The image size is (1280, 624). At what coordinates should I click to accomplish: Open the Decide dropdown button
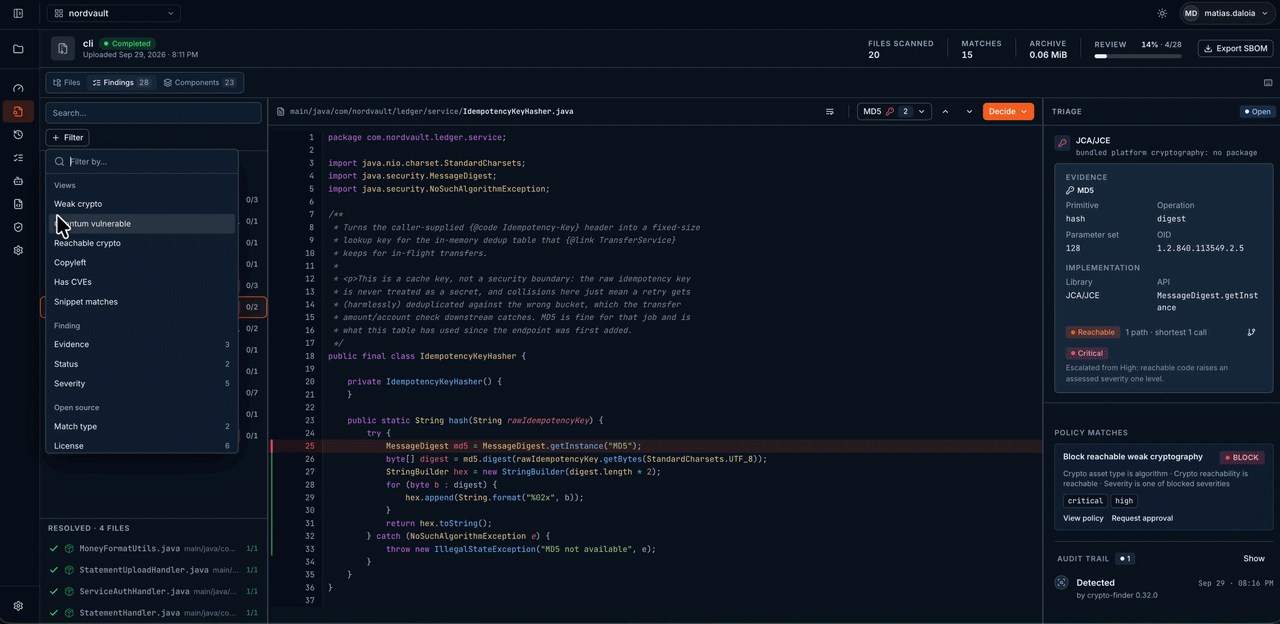coord(1008,112)
